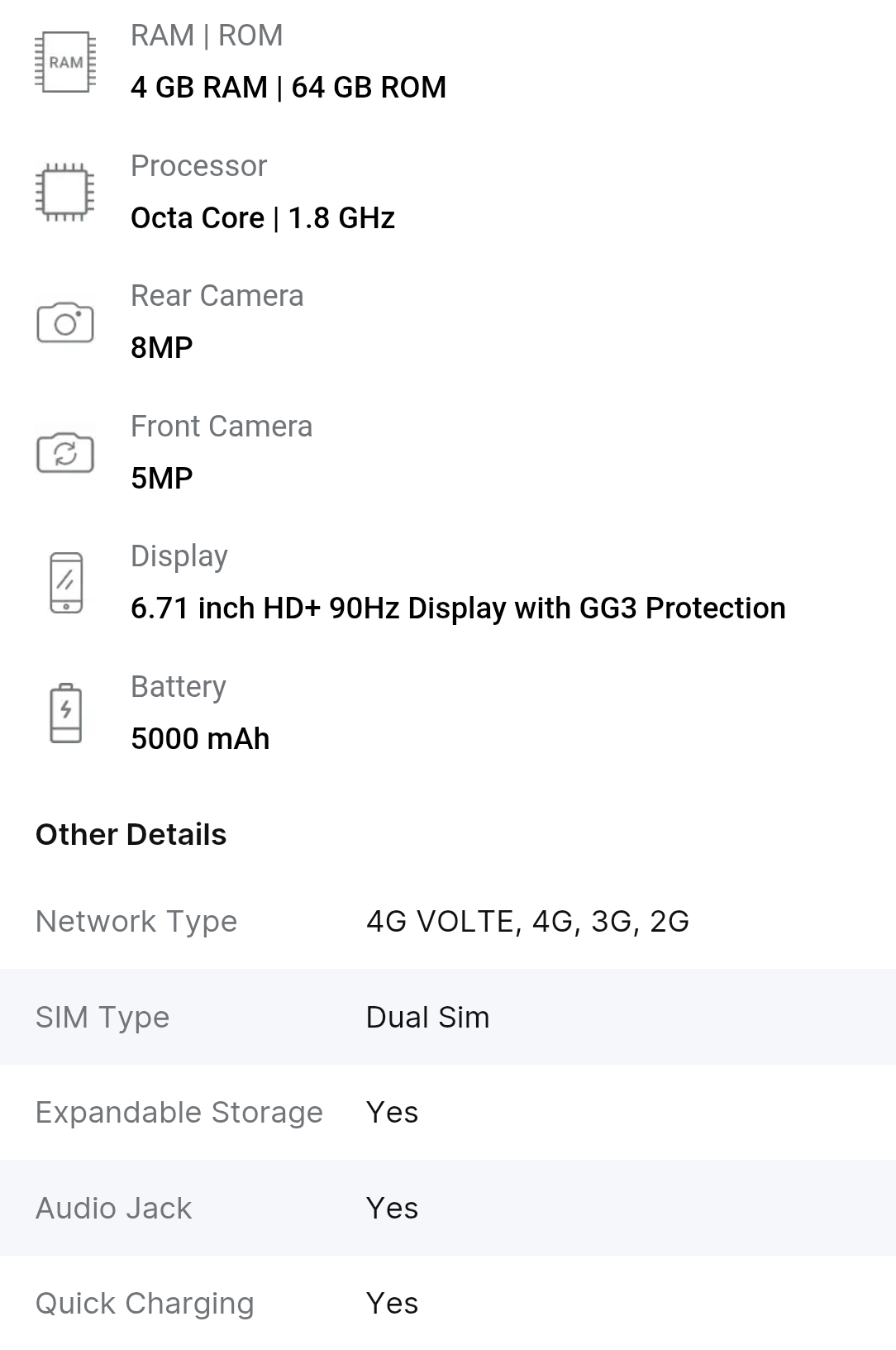The width and height of the screenshot is (896, 1350).
Task: Click the SIM Type row label
Action: pos(102,1018)
